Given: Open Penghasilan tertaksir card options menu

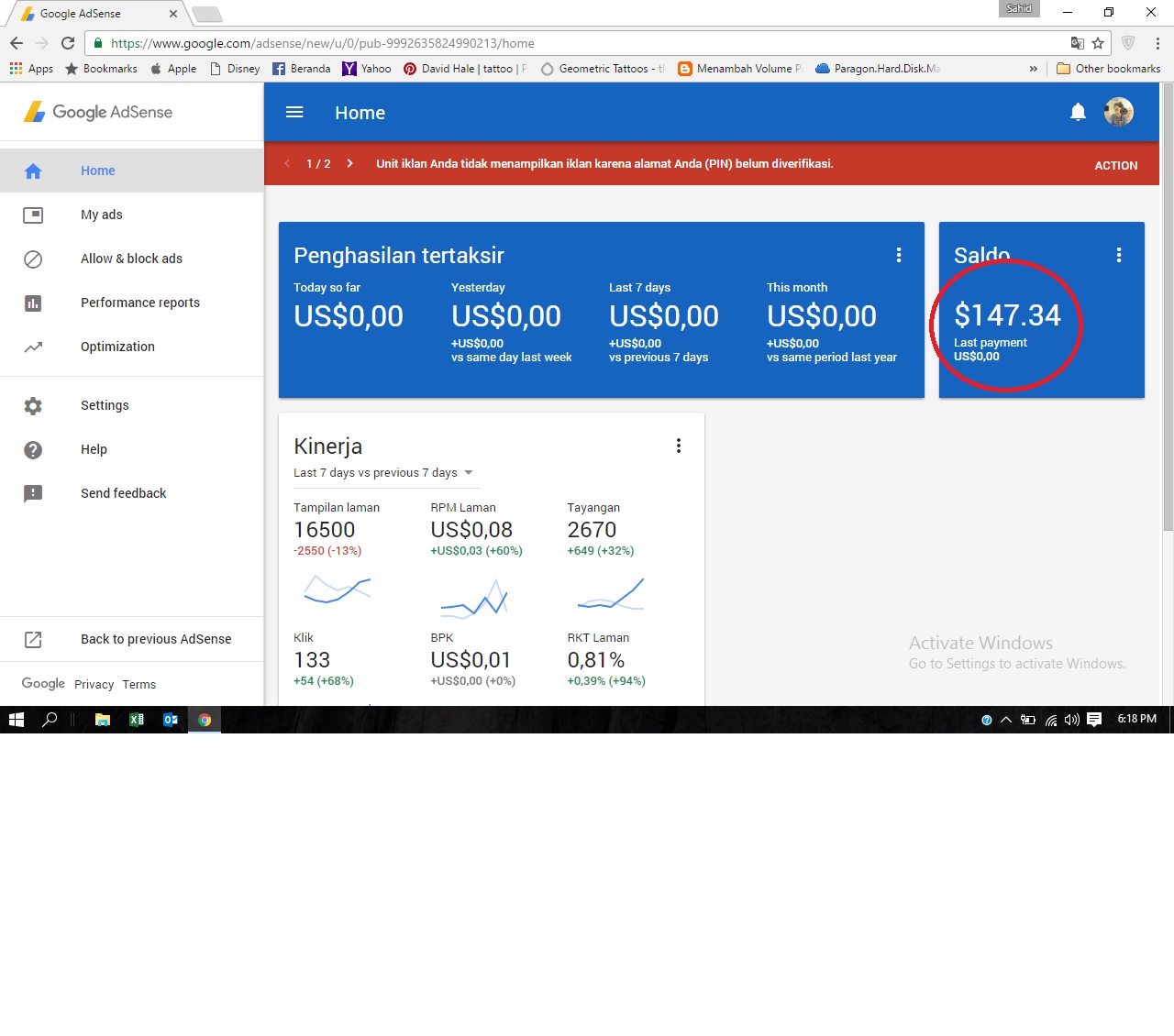Looking at the screenshot, I should 899,255.
